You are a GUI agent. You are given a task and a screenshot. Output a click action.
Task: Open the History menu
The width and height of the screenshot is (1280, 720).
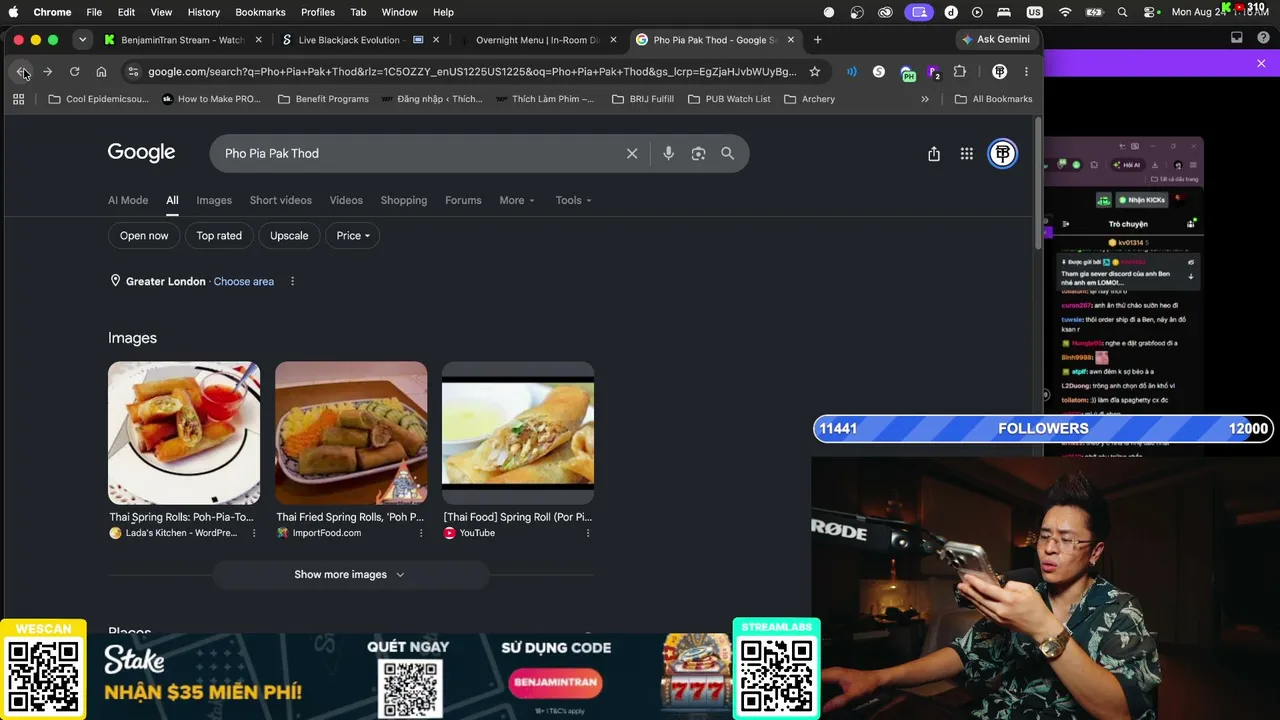pyautogui.click(x=203, y=12)
